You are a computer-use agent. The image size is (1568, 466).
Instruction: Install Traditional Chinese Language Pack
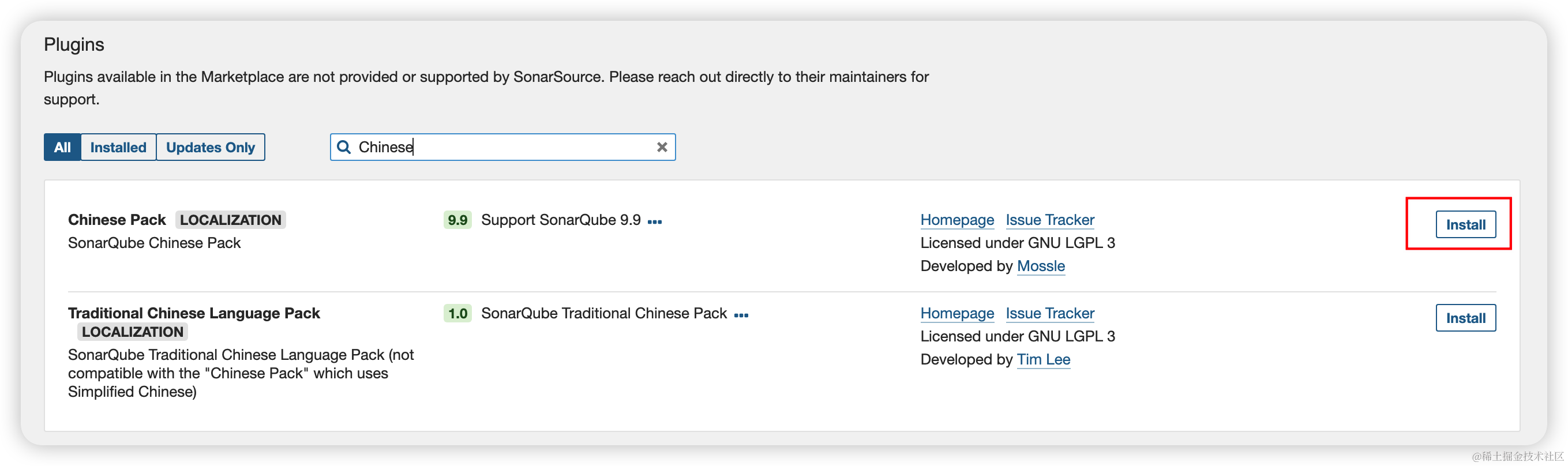1465,318
